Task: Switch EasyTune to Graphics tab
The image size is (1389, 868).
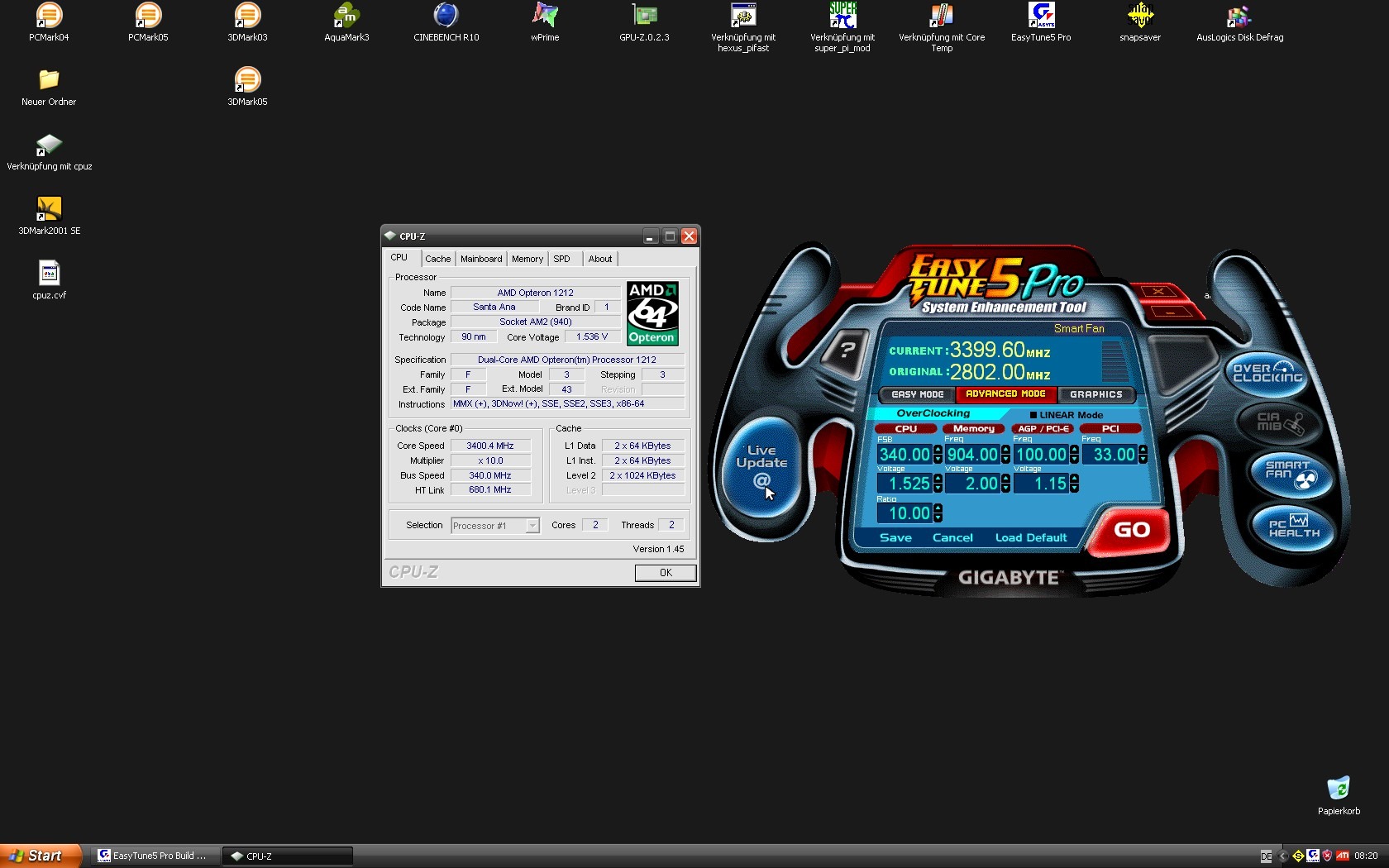Action: click(1096, 394)
